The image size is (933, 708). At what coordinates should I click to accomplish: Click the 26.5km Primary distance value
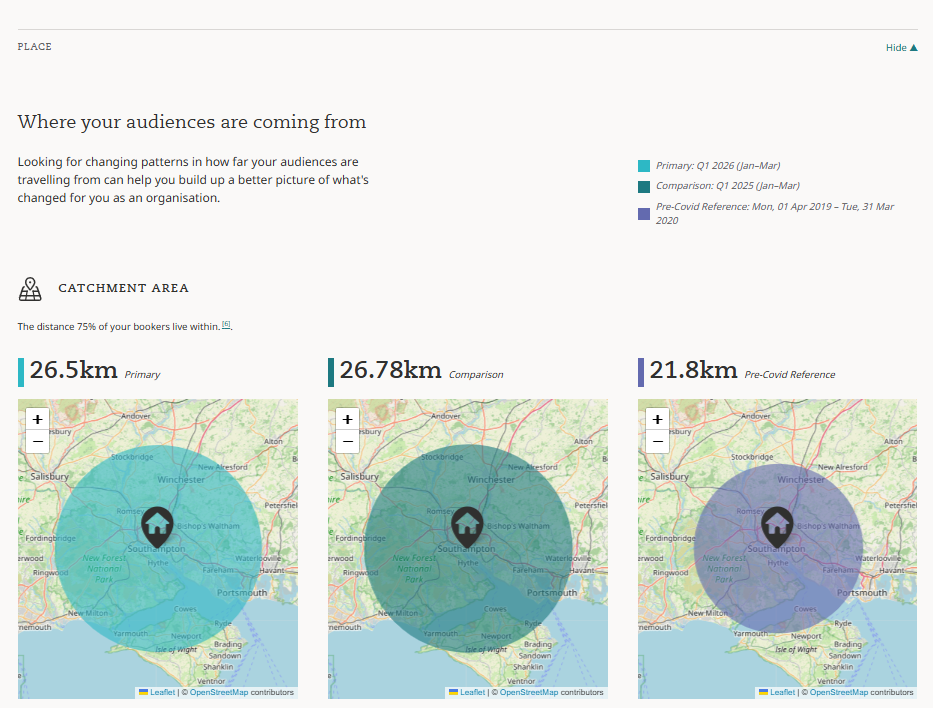pyautogui.click(x=74, y=370)
